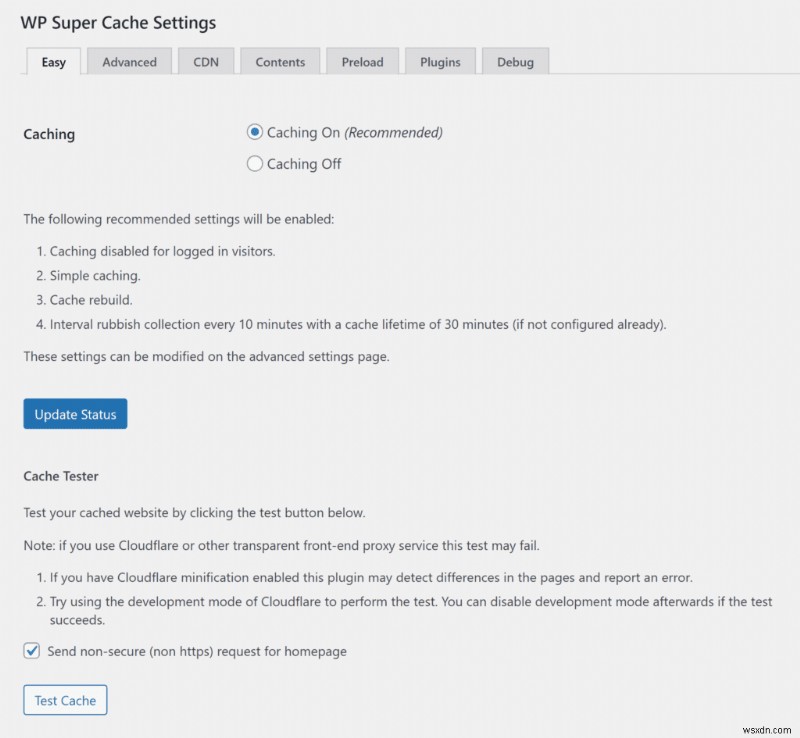This screenshot has height=738, width=800.
Task: Switch to the Advanced tab
Action: 129,61
